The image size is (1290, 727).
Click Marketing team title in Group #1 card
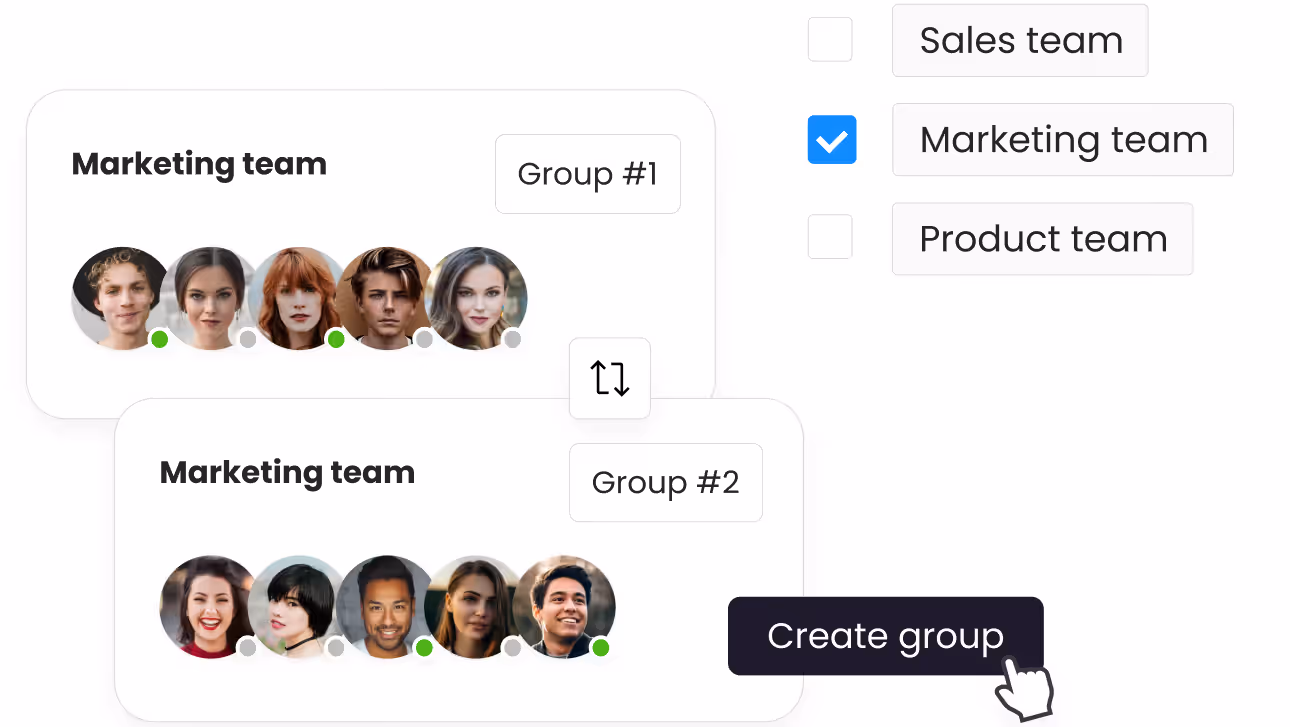click(199, 164)
